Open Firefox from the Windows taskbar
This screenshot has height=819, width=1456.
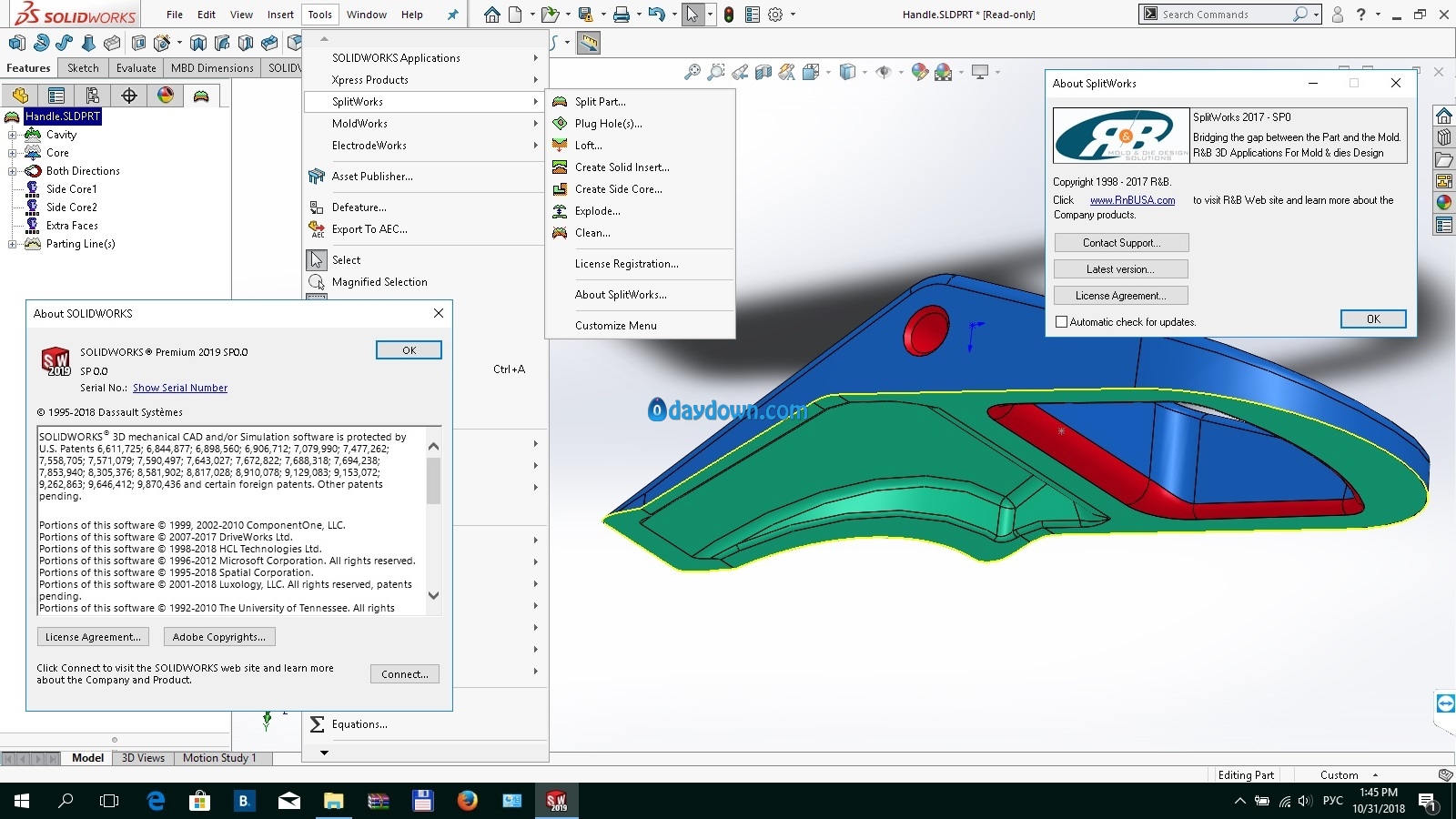[468, 801]
